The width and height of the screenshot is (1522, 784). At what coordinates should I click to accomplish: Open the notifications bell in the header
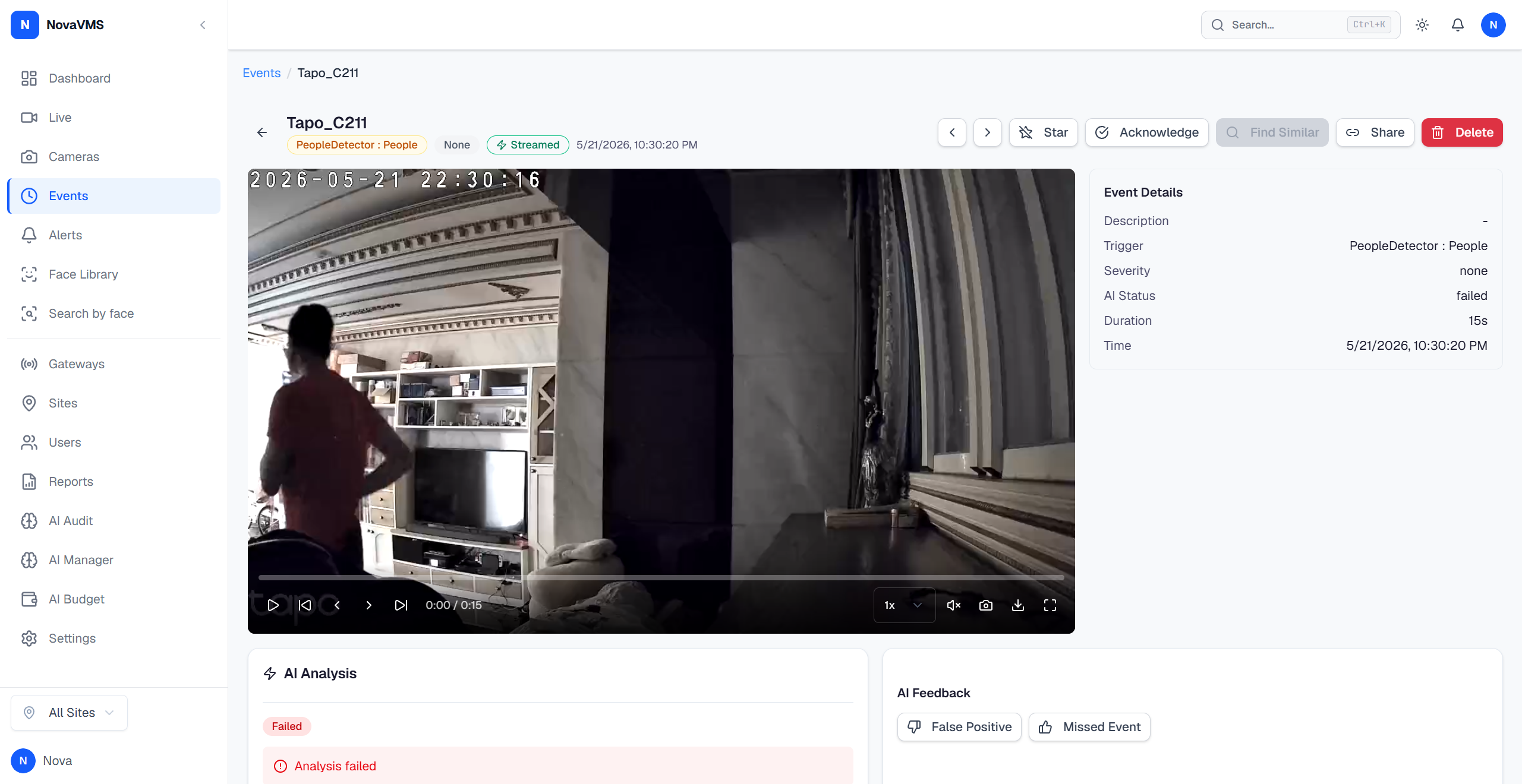tap(1457, 25)
